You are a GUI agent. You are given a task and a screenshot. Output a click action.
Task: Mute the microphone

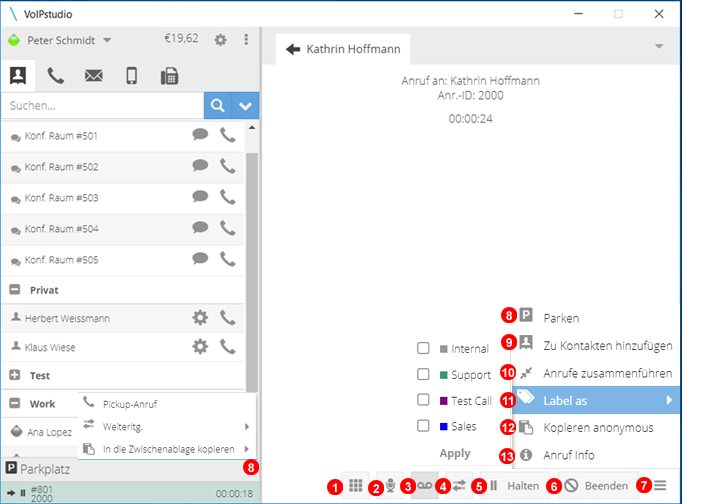point(391,485)
